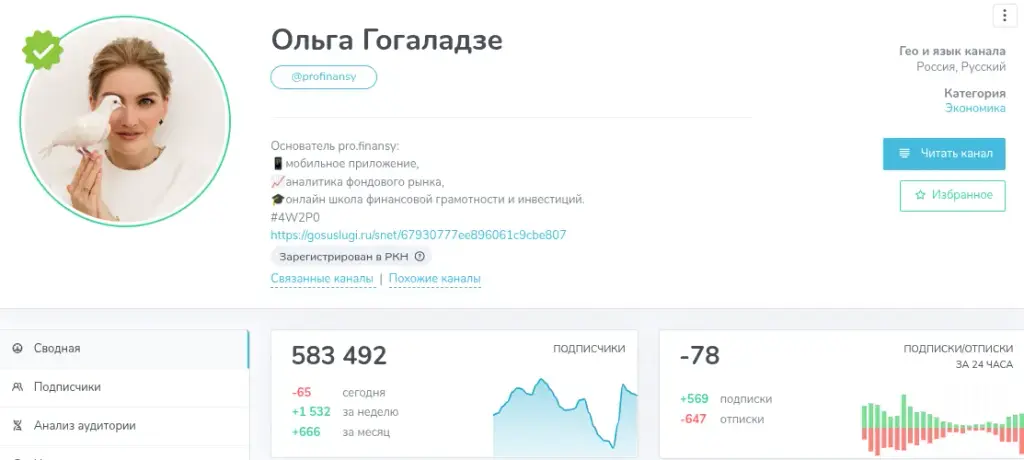This screenshot has width=1024, height=460.
Task: Click the +666 за месяц value
Action: 306,431
